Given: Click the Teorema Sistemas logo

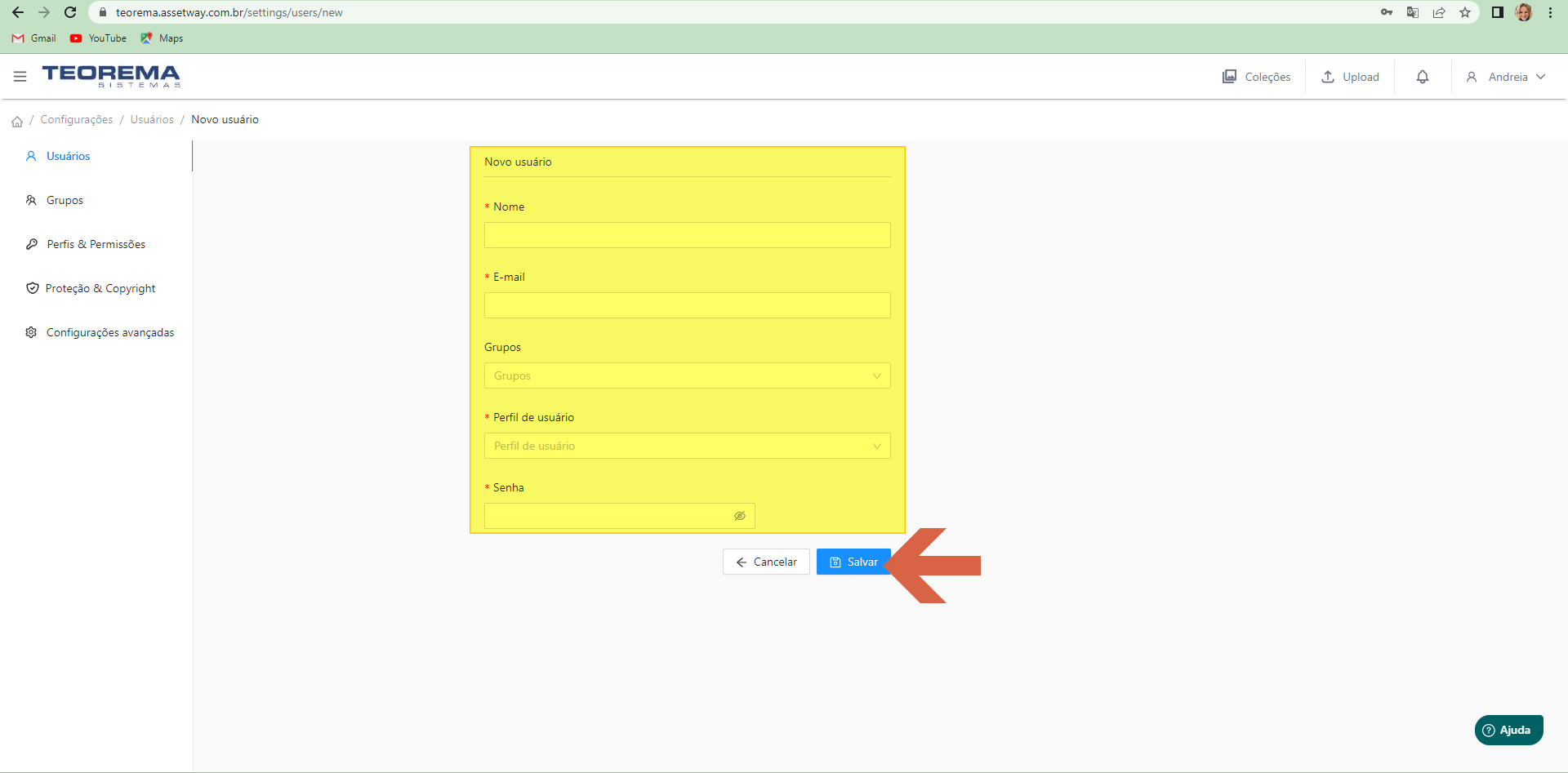Looking at the screenshot, I should coord(111,76).
